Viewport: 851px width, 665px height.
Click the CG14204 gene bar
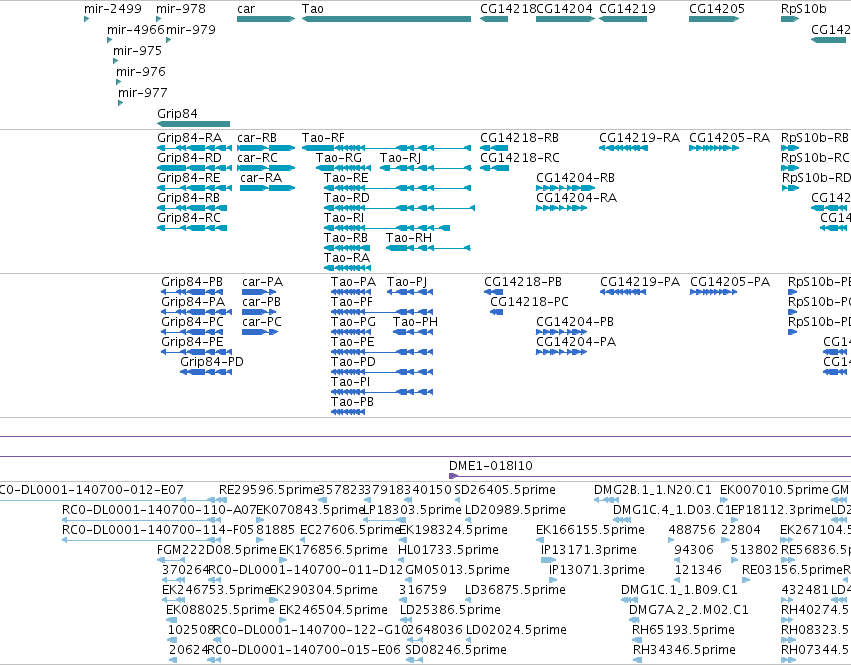coord(566,19)
